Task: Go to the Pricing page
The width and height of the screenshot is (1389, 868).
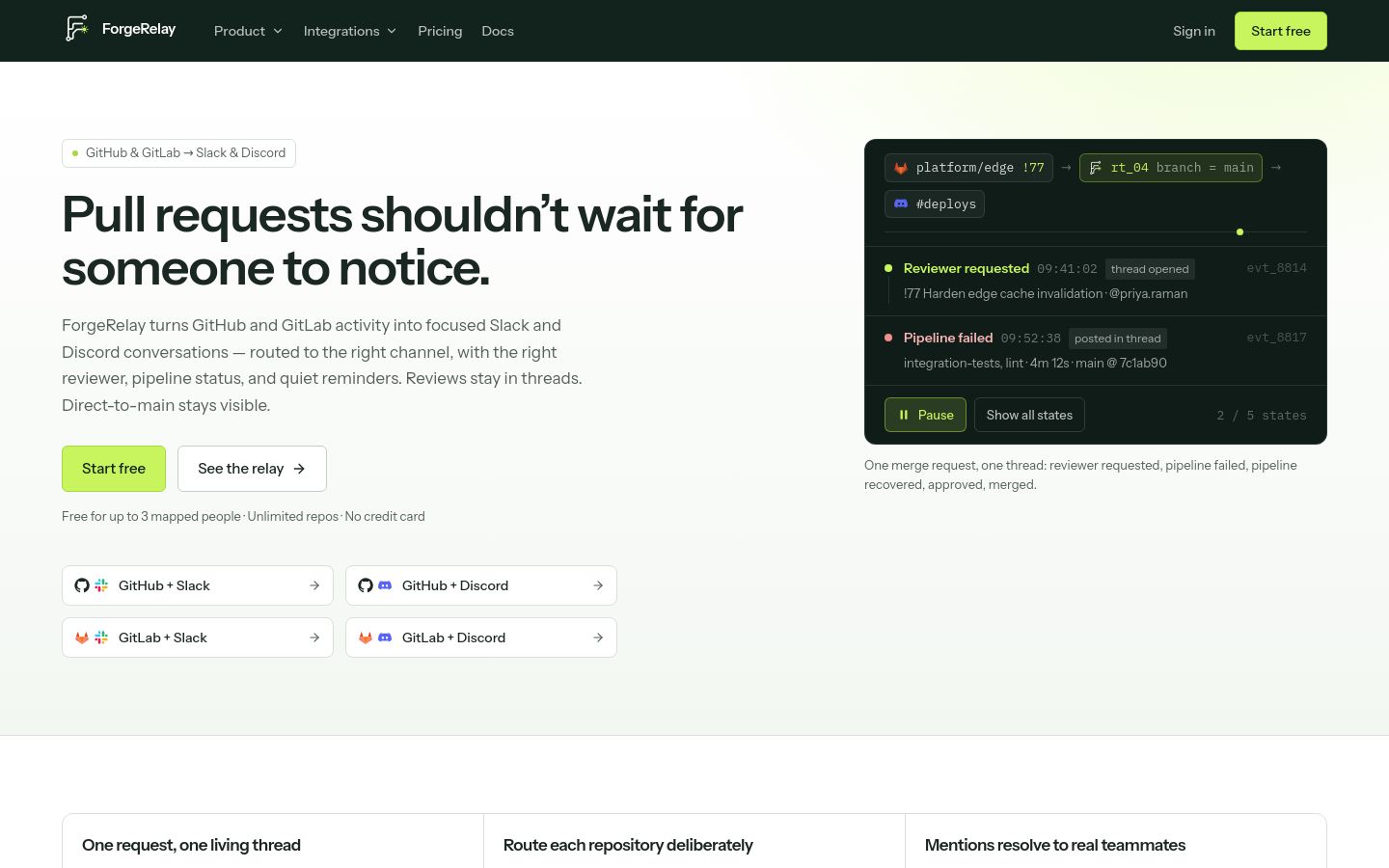Action: pyautogui.click(x=440, y=31)
